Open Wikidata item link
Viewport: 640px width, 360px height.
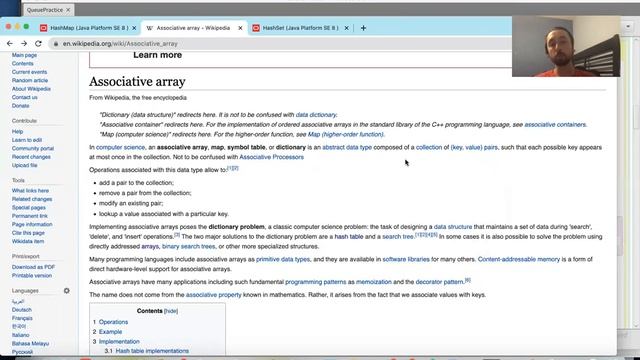28,241
